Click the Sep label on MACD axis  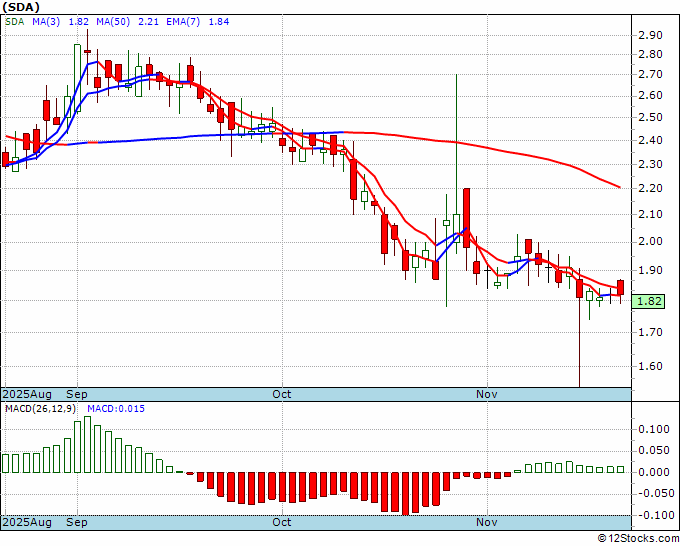pos(77,522)
